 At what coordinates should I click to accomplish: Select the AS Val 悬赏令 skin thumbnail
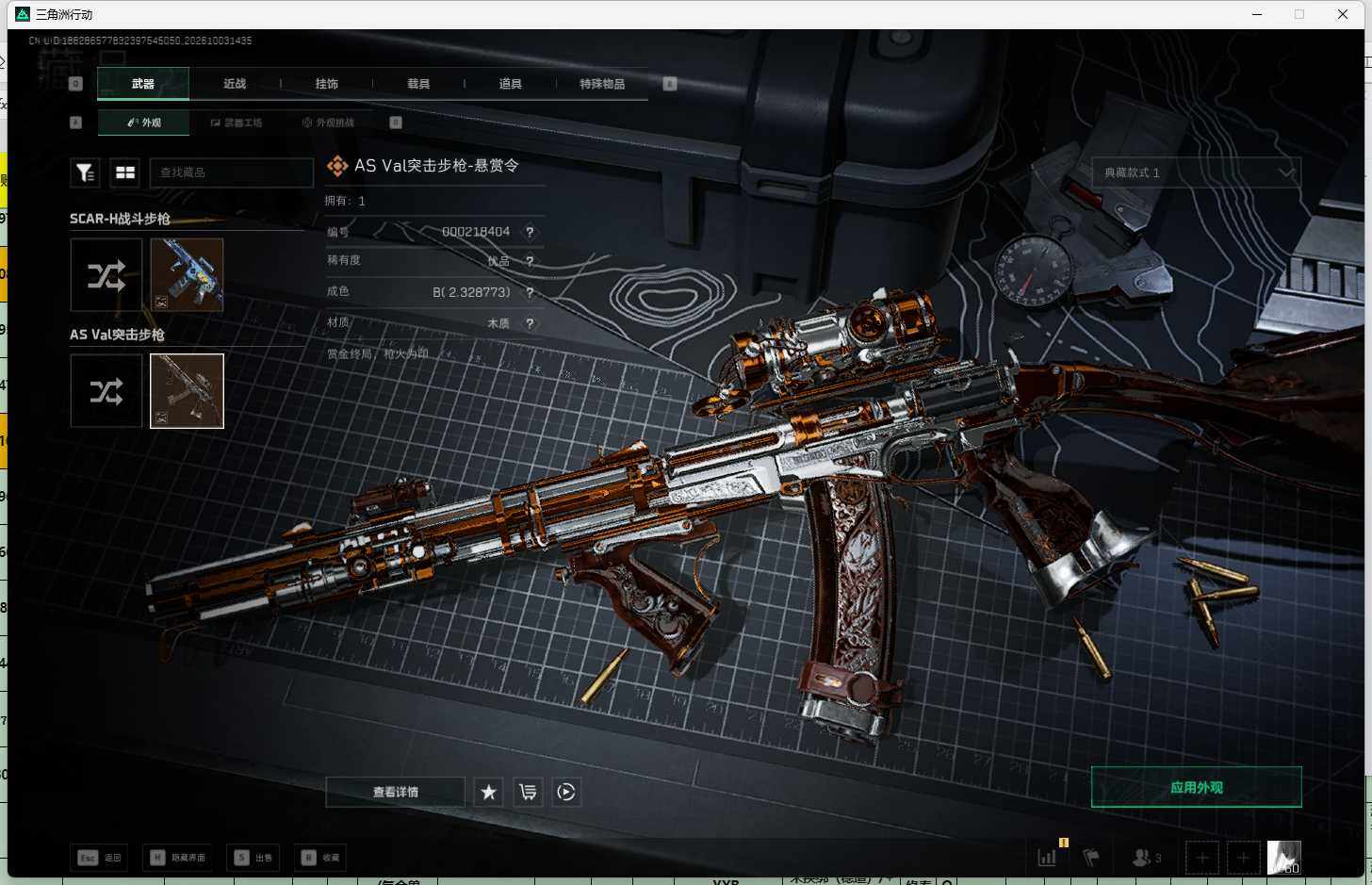pos(187,391)
